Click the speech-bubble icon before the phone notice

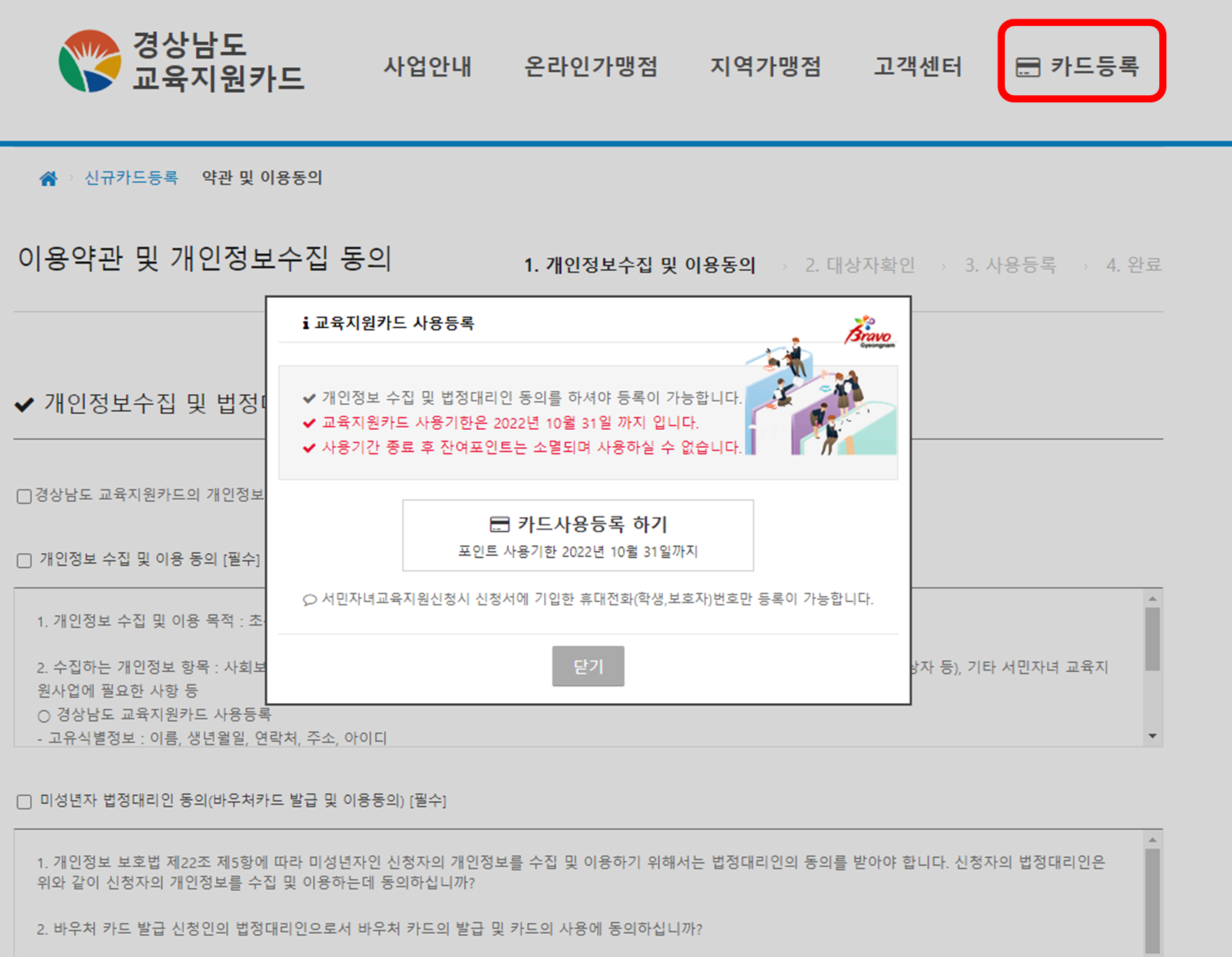click(309, 599)
